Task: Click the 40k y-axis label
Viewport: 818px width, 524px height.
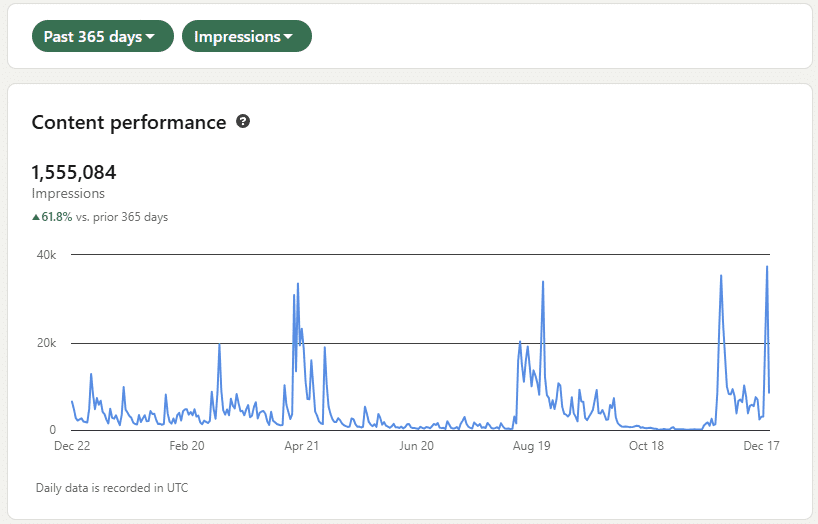Action: click(x=46, y=255)
